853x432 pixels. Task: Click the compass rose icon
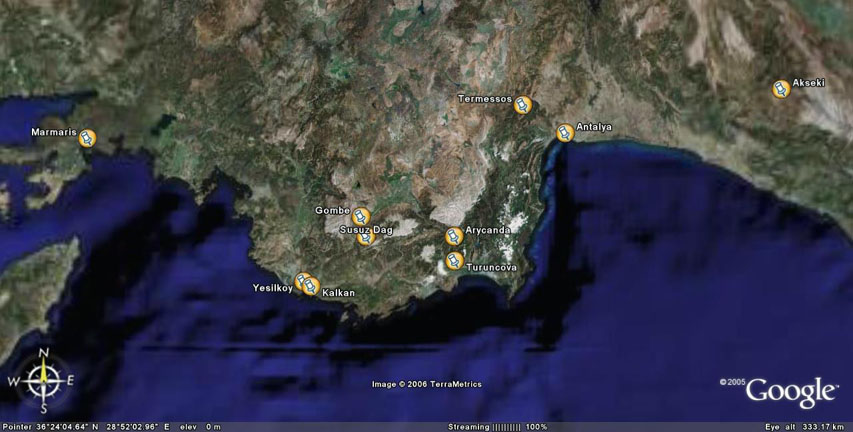click(44, 380)
